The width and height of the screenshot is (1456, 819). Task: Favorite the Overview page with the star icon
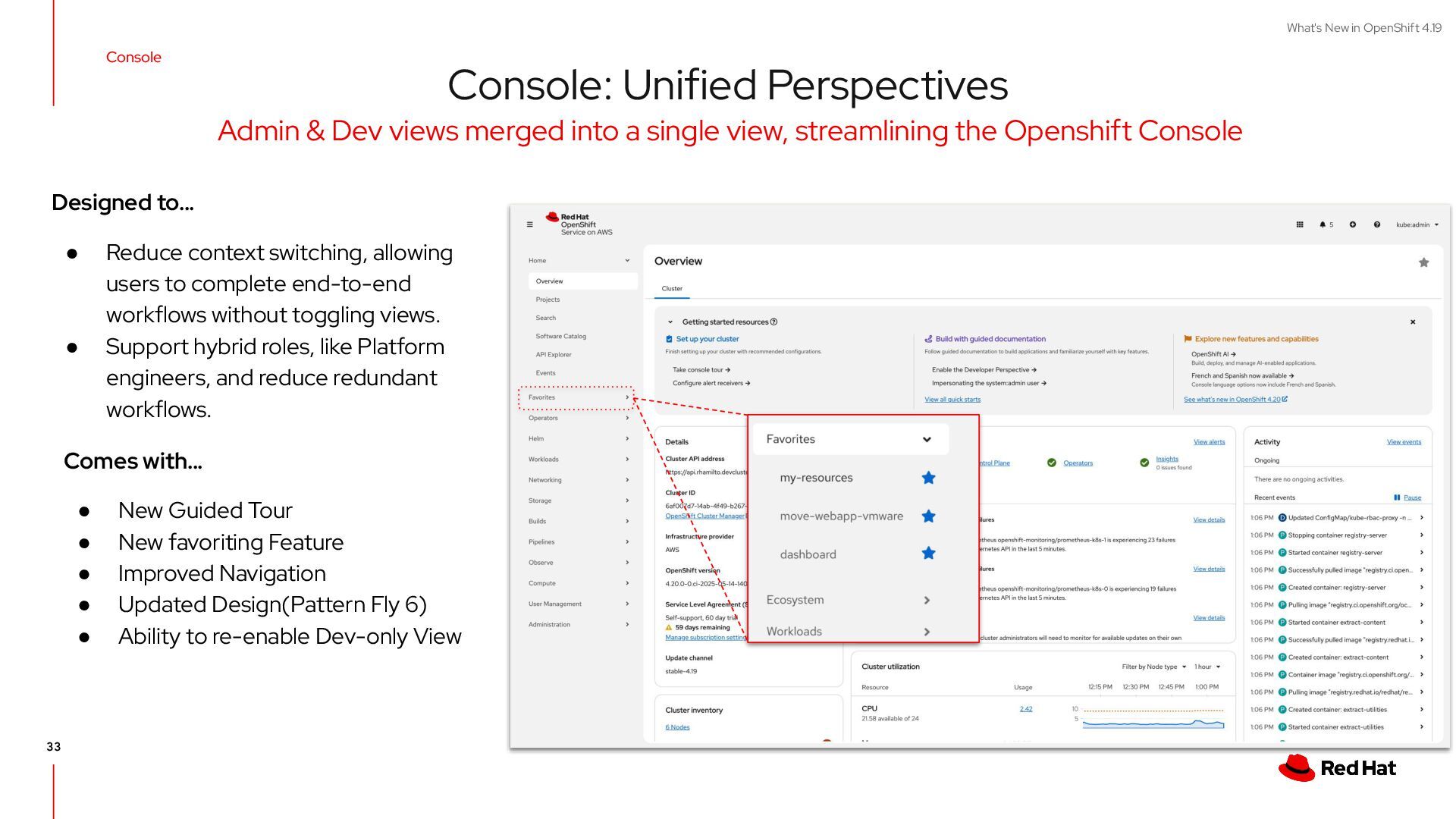[1423, 262]
